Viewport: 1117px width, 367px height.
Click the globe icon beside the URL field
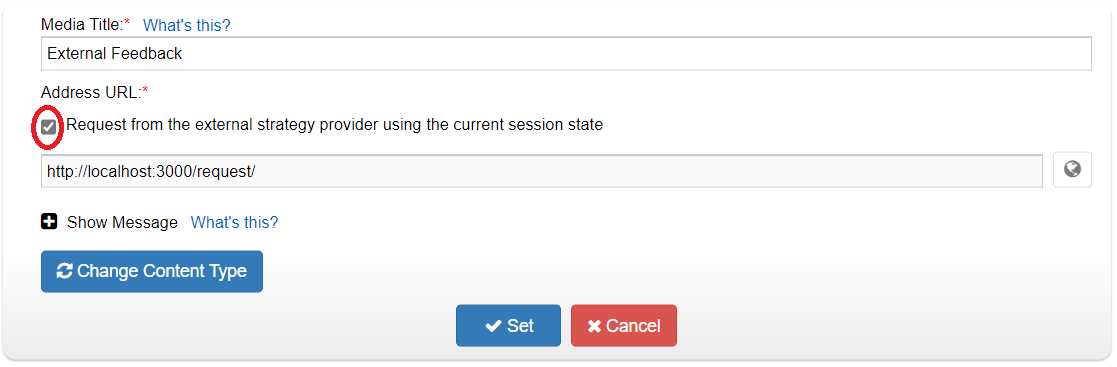tap(1072, 170)
